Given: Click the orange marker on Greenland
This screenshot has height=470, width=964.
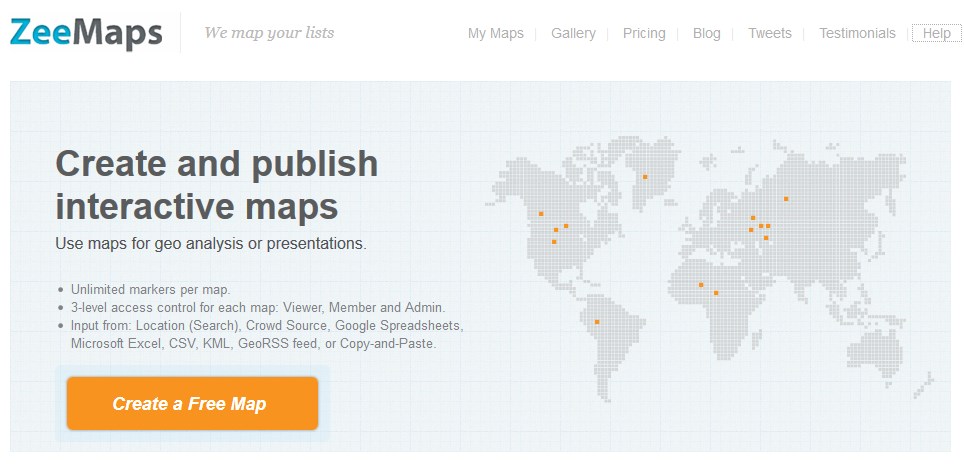Looking at the screenshot, I should click(645, 177).
